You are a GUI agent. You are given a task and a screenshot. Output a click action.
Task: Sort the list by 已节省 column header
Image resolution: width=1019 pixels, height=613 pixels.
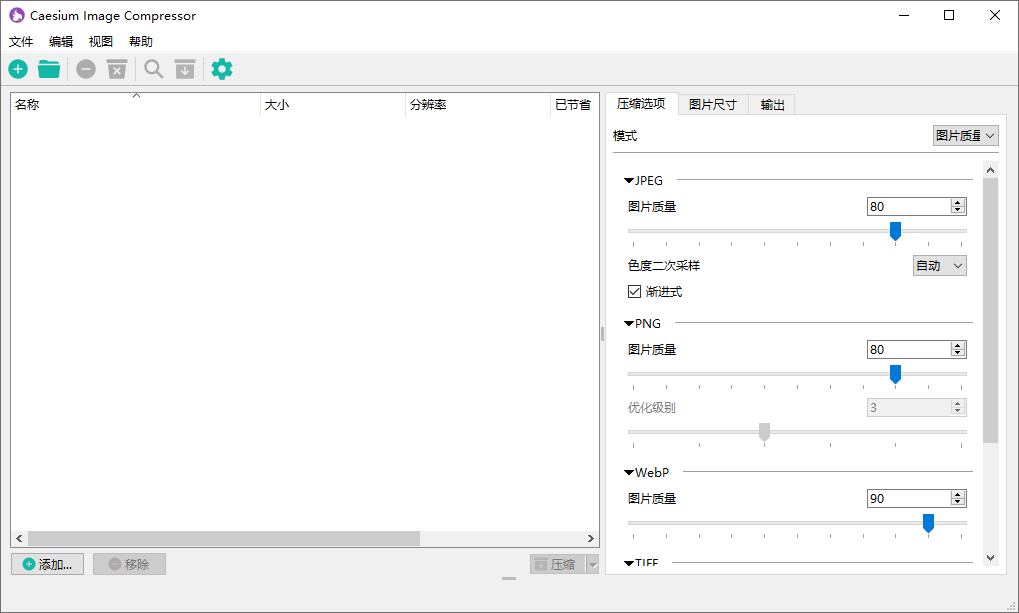point(574,105)
